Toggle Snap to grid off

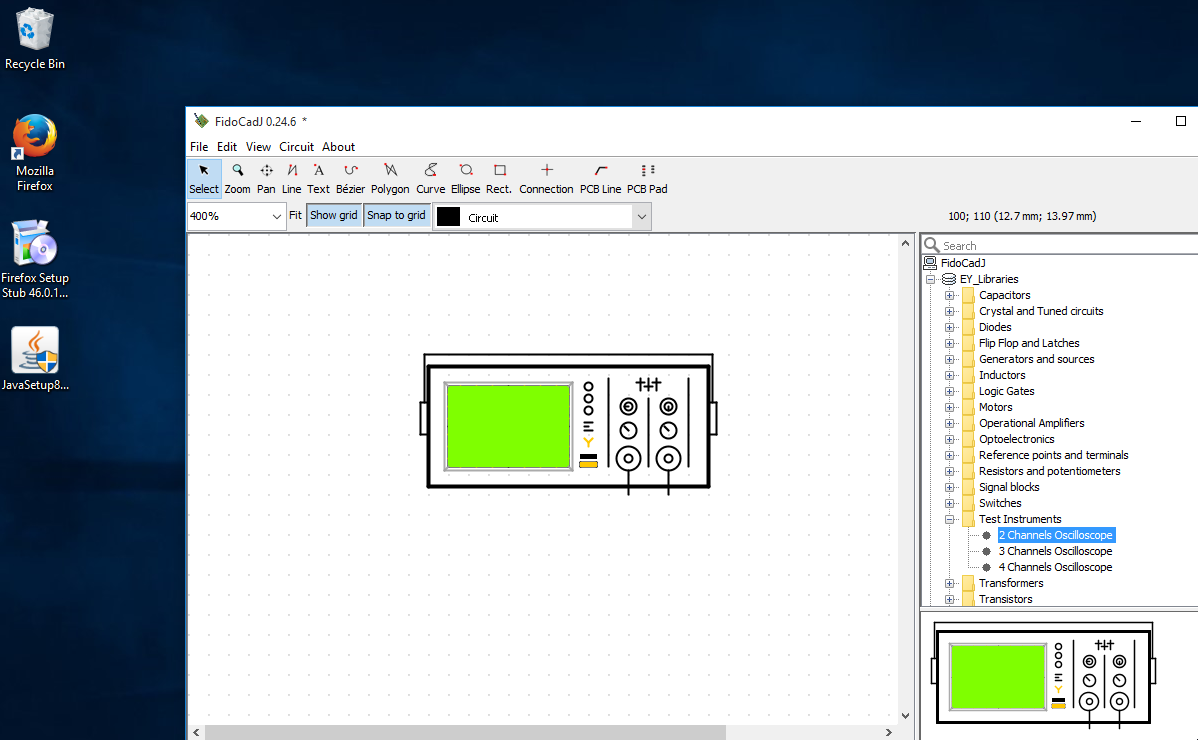point(396,215)
